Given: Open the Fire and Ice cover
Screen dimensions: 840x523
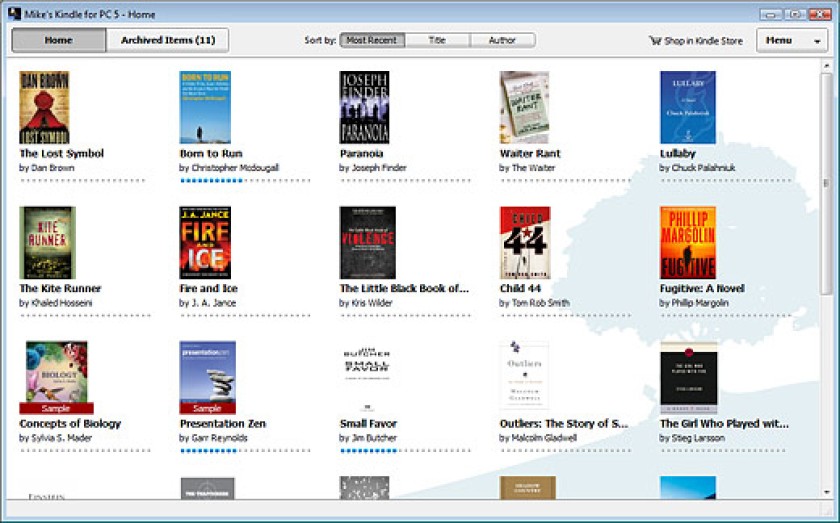Looking at the screenshot, I should tap(205, 243).
